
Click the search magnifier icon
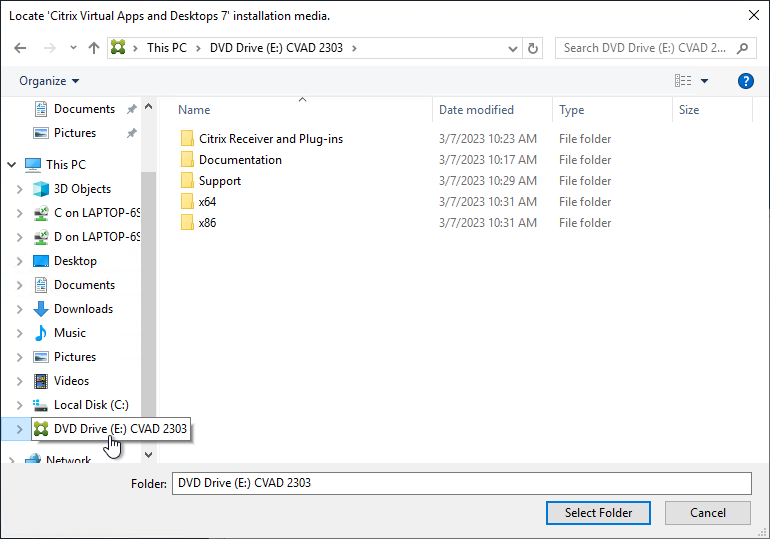pyautogui.click(x=742, y=48)
